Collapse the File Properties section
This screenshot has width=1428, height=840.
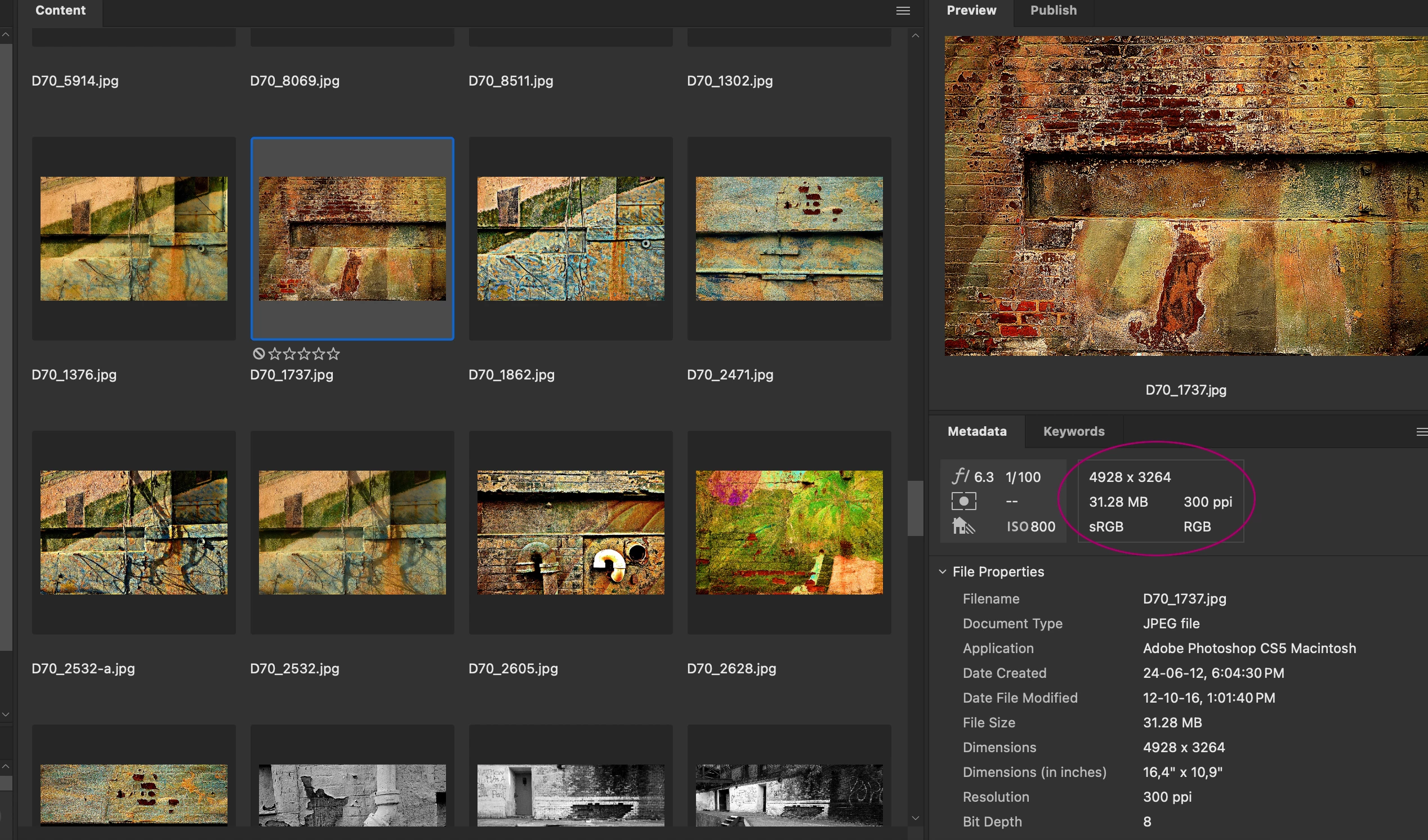point(943,571)
